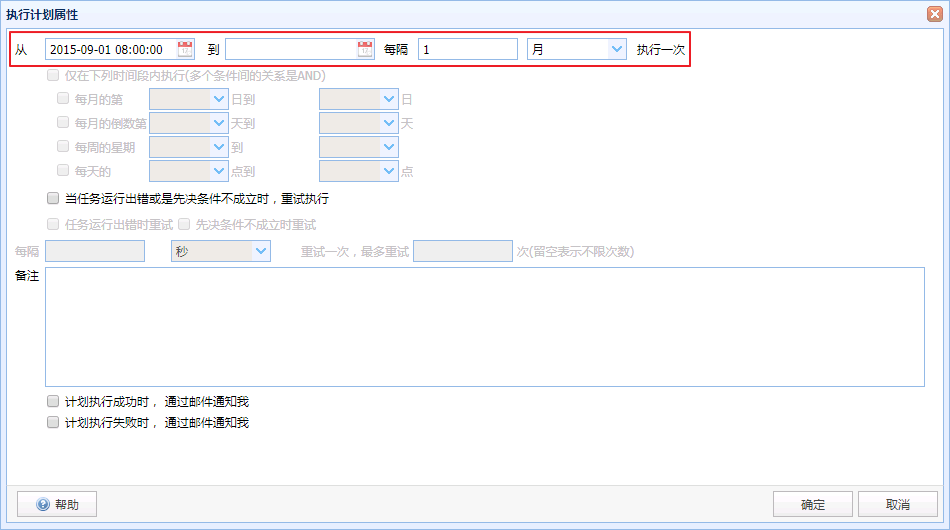Open 每月的倒数第 start day dropdown
Viewport: 950px width, 530px height.
[x=219, y=123]
